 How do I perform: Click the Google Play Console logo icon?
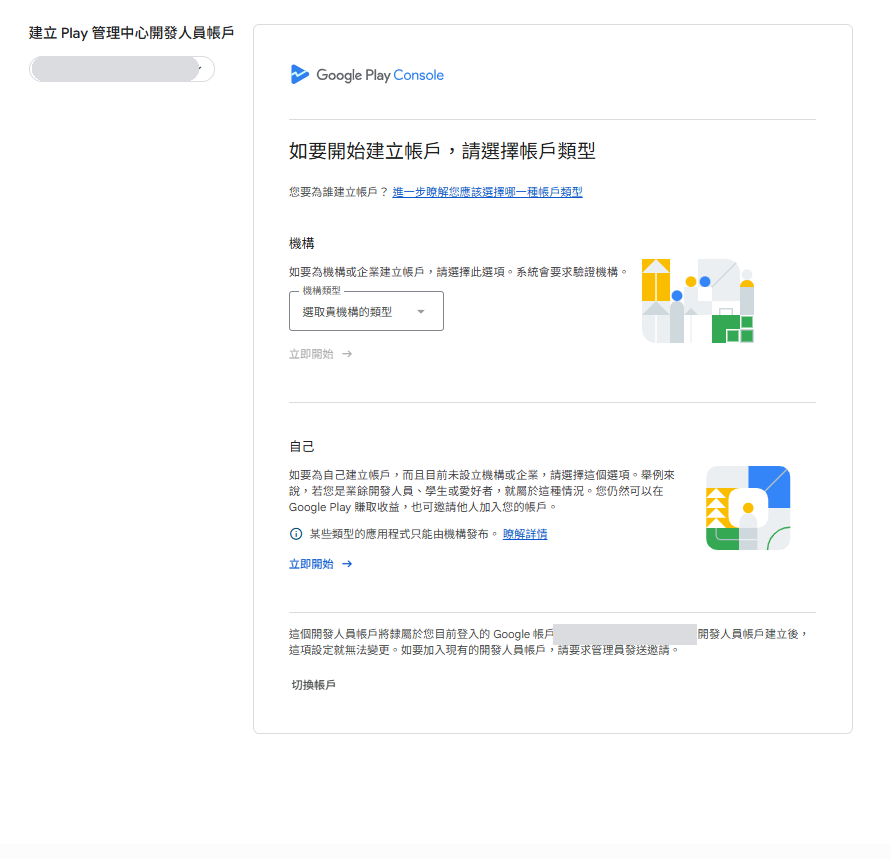pyautogui.click(x=299, y=74)
